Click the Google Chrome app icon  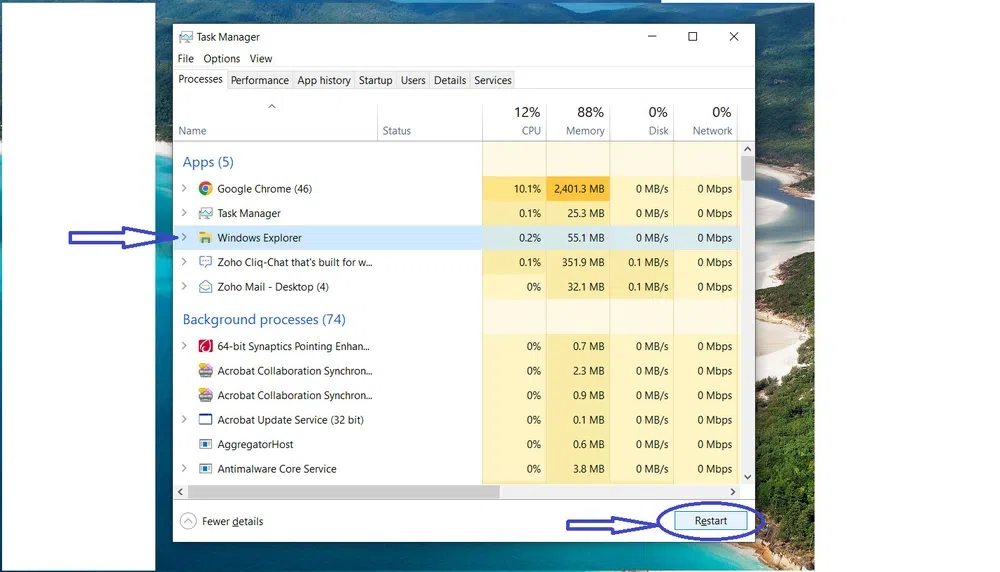point(205,189)
